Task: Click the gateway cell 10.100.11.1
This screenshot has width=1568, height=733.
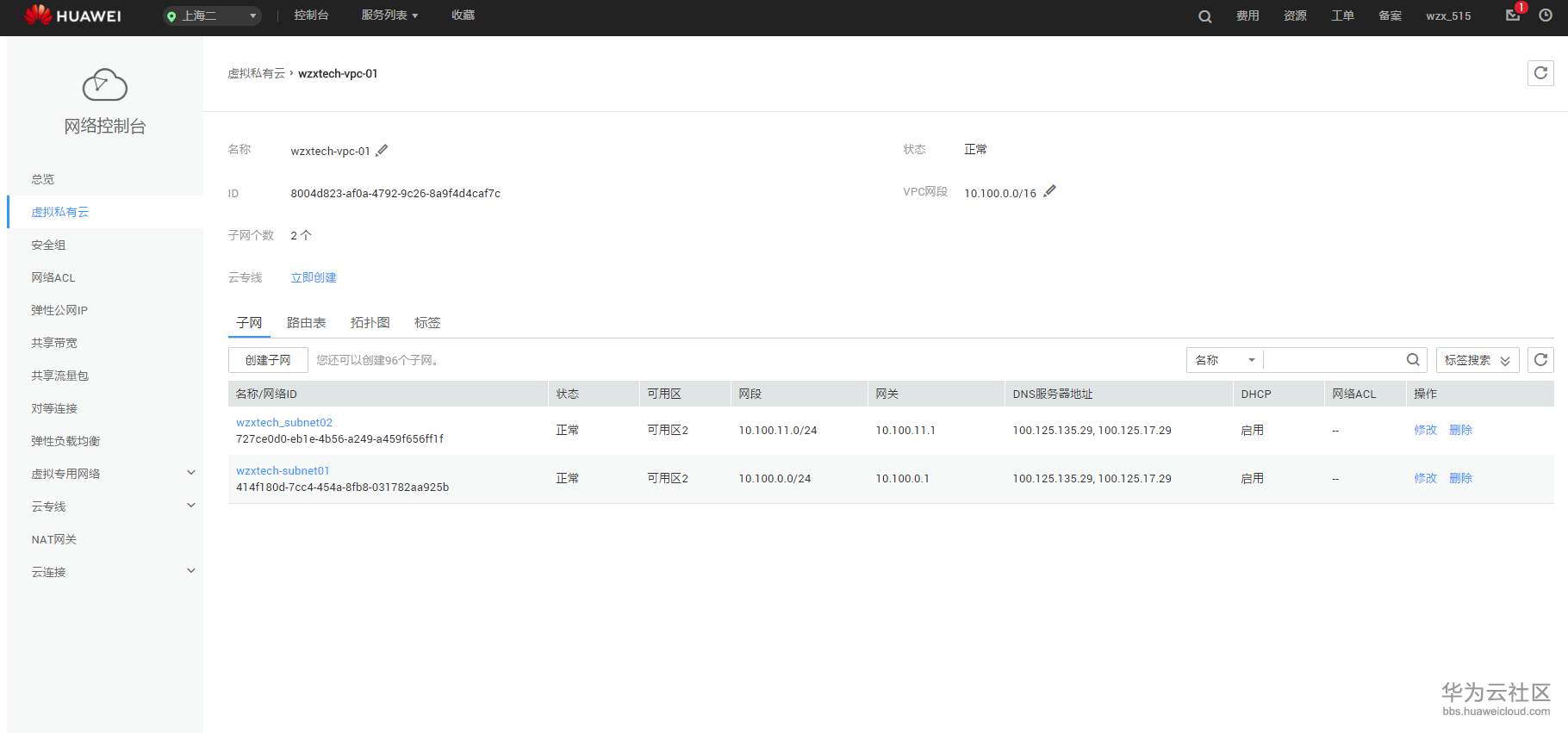Action: (x=905, y=430)
